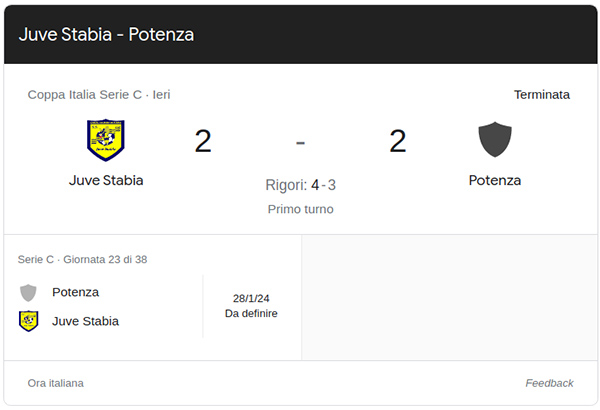Open the Feedback link

(549, 383)
